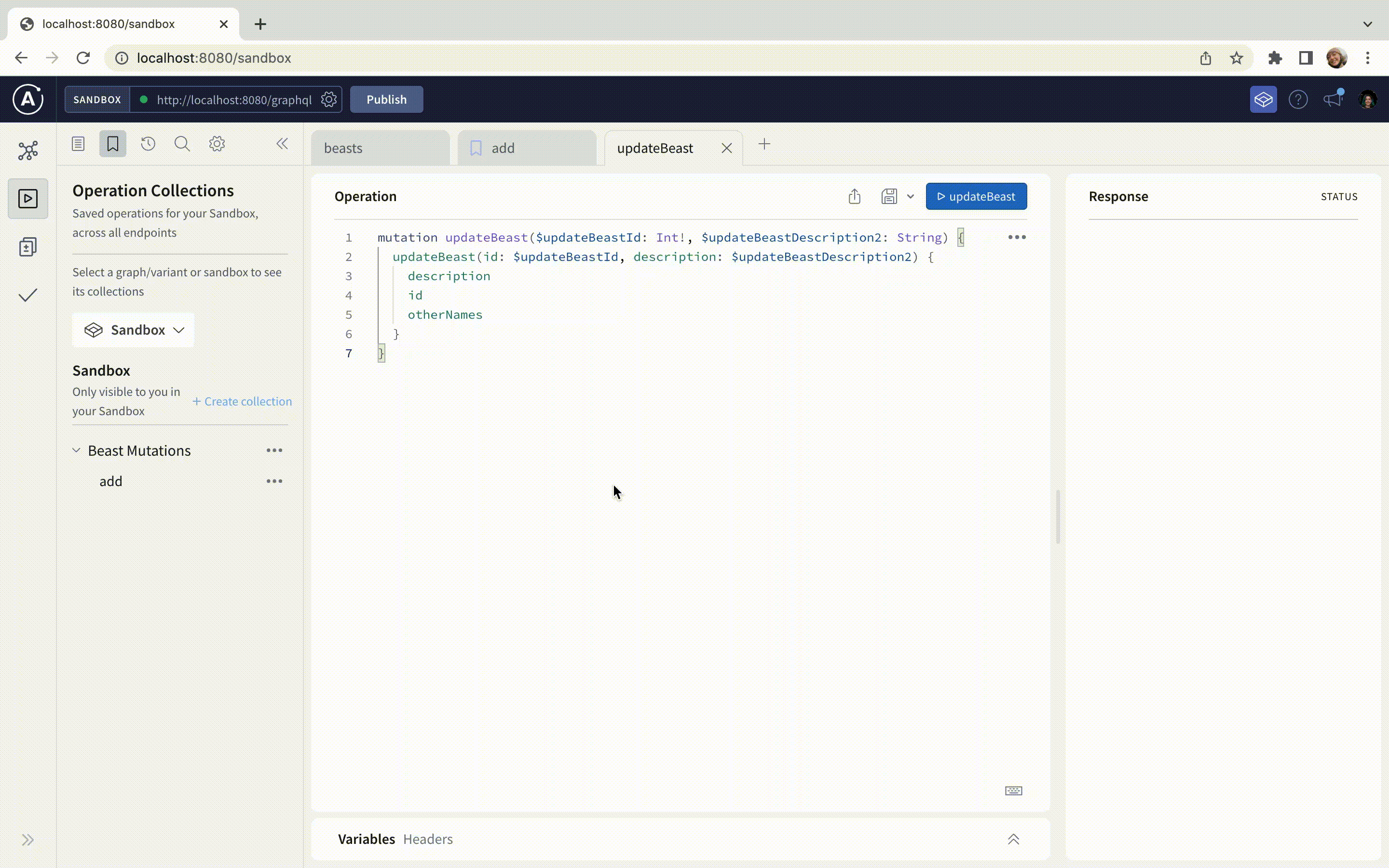Add a new operation tab with plus icon
Screen dimensions: 1389x868
coord(764,144)
